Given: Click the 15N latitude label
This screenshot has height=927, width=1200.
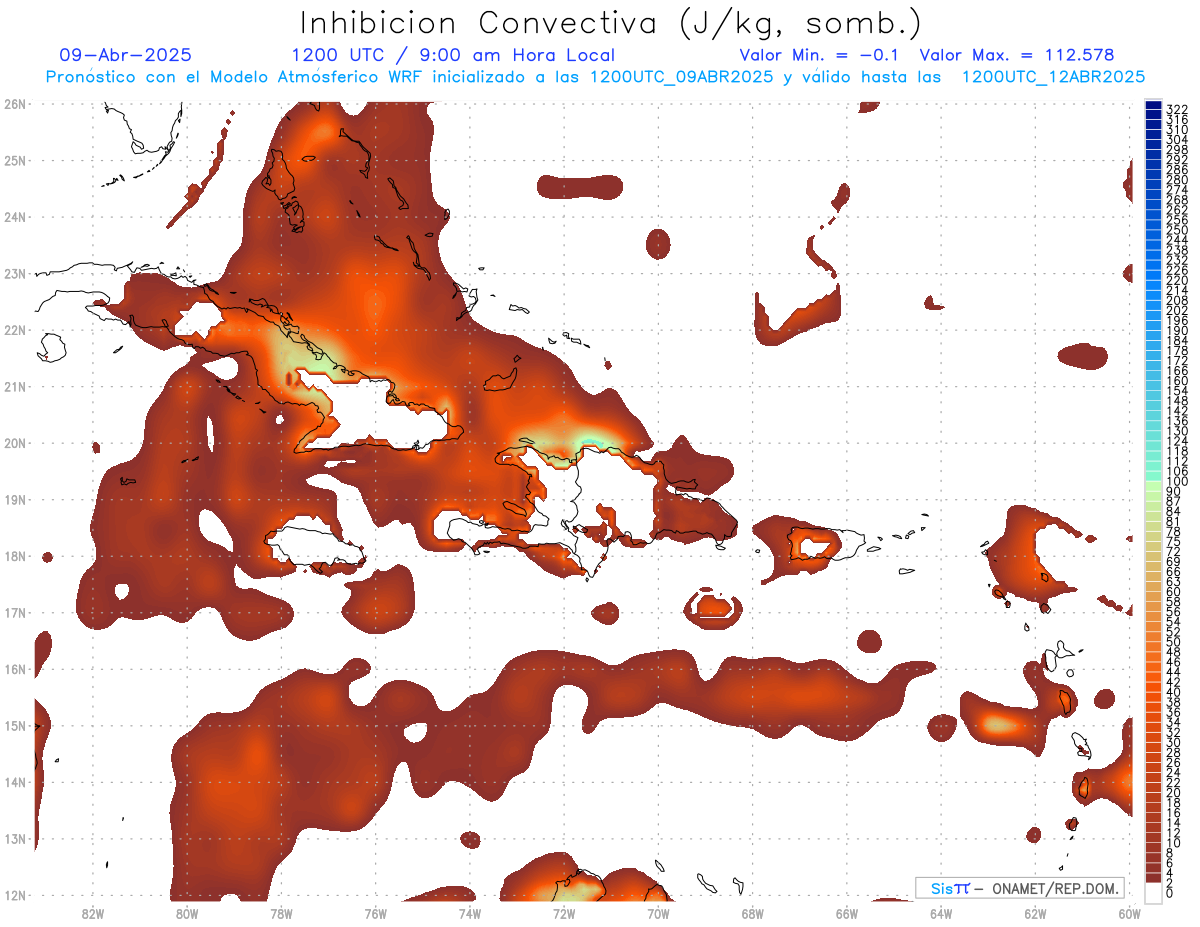Looking at the screenshot, I should tap(15, 725).
